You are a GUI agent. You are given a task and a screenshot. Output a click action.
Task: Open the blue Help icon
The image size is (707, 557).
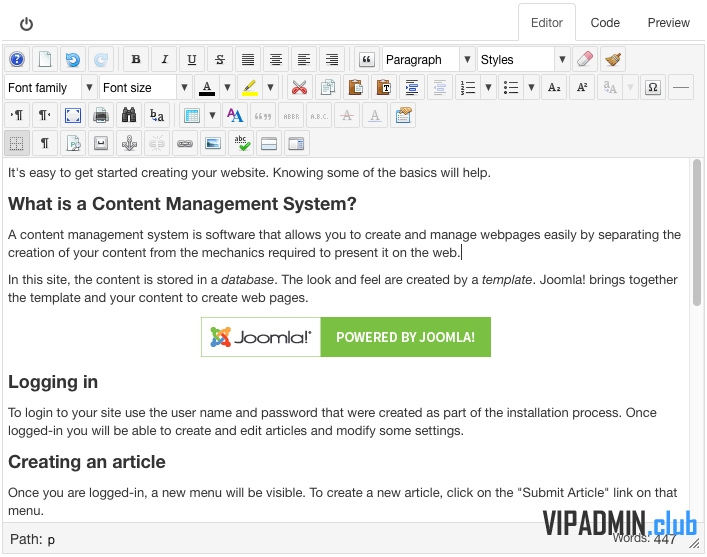[17, 59]
